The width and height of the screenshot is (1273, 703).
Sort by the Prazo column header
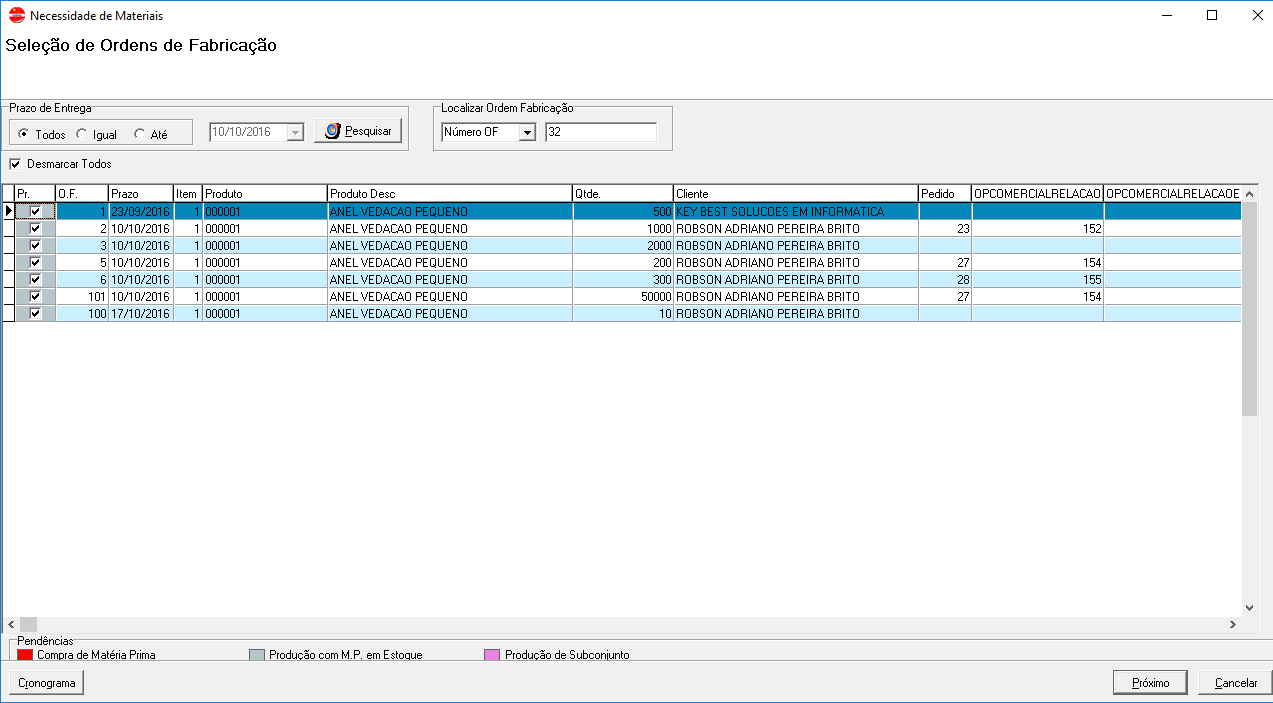[x=140, y=193]
